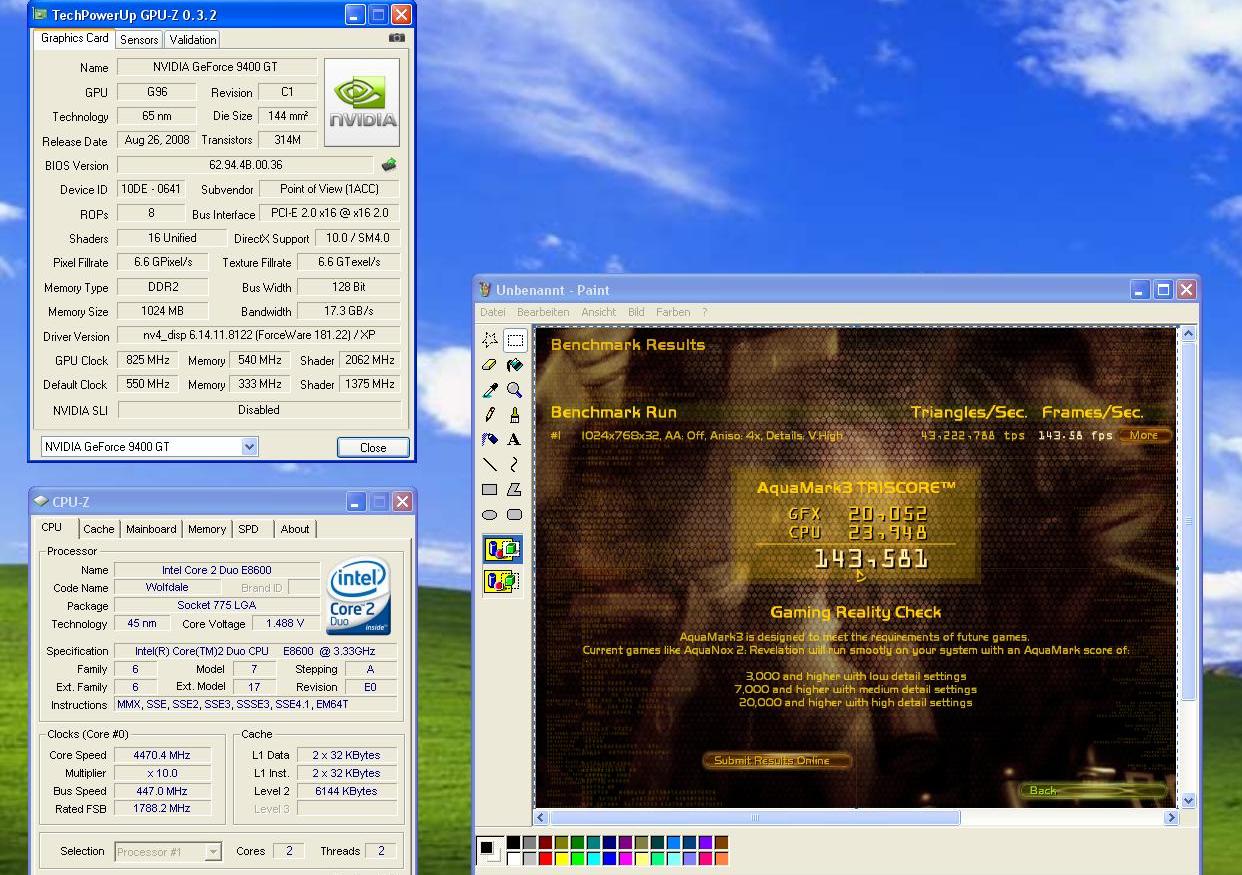Select the Ellipse shape tool
This screenshot has height=875, width=1242.
click(x=490, y=515)
